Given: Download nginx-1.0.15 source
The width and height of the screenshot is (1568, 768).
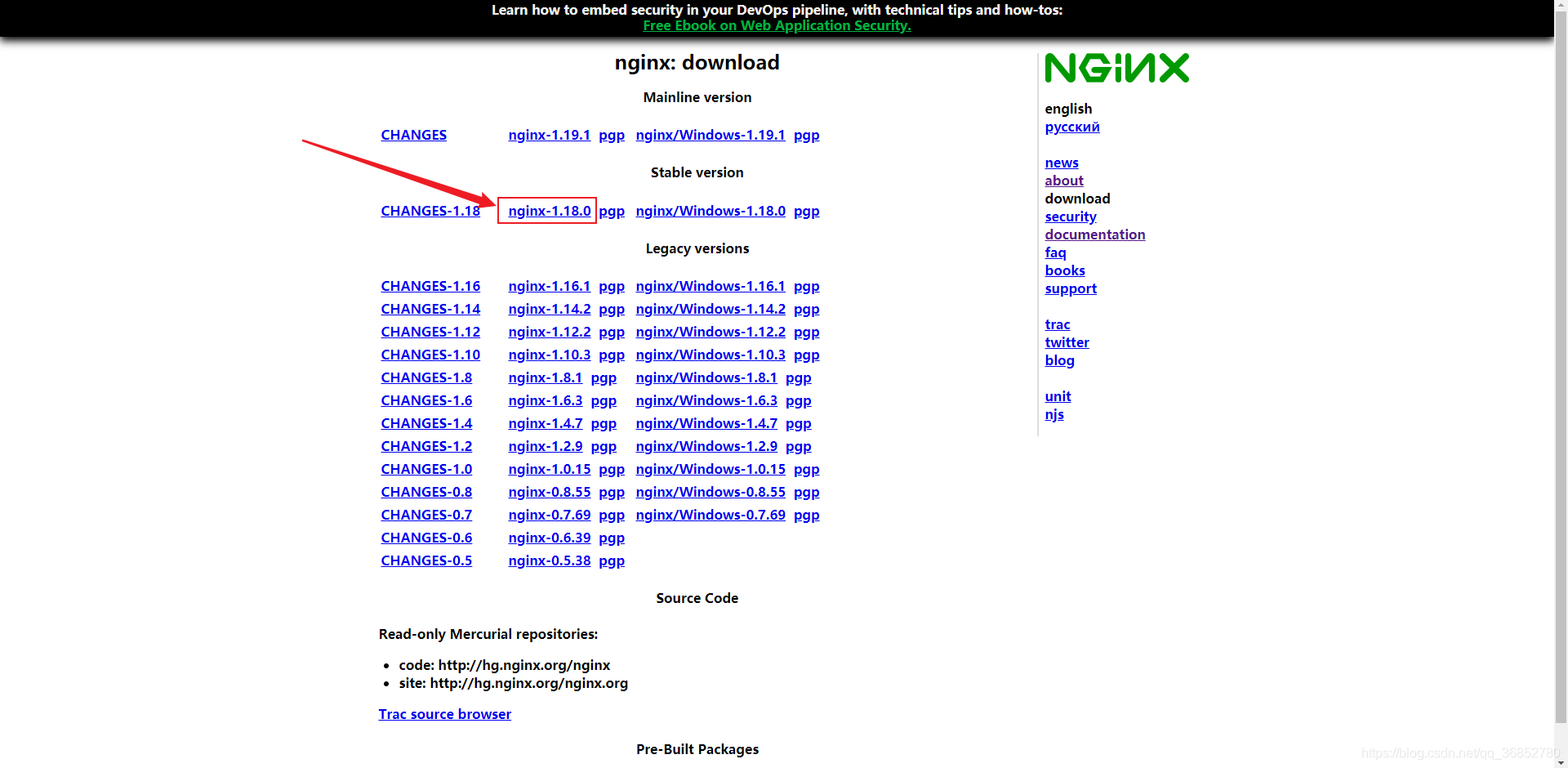Looking at the screenshot, I should point(549,469).
